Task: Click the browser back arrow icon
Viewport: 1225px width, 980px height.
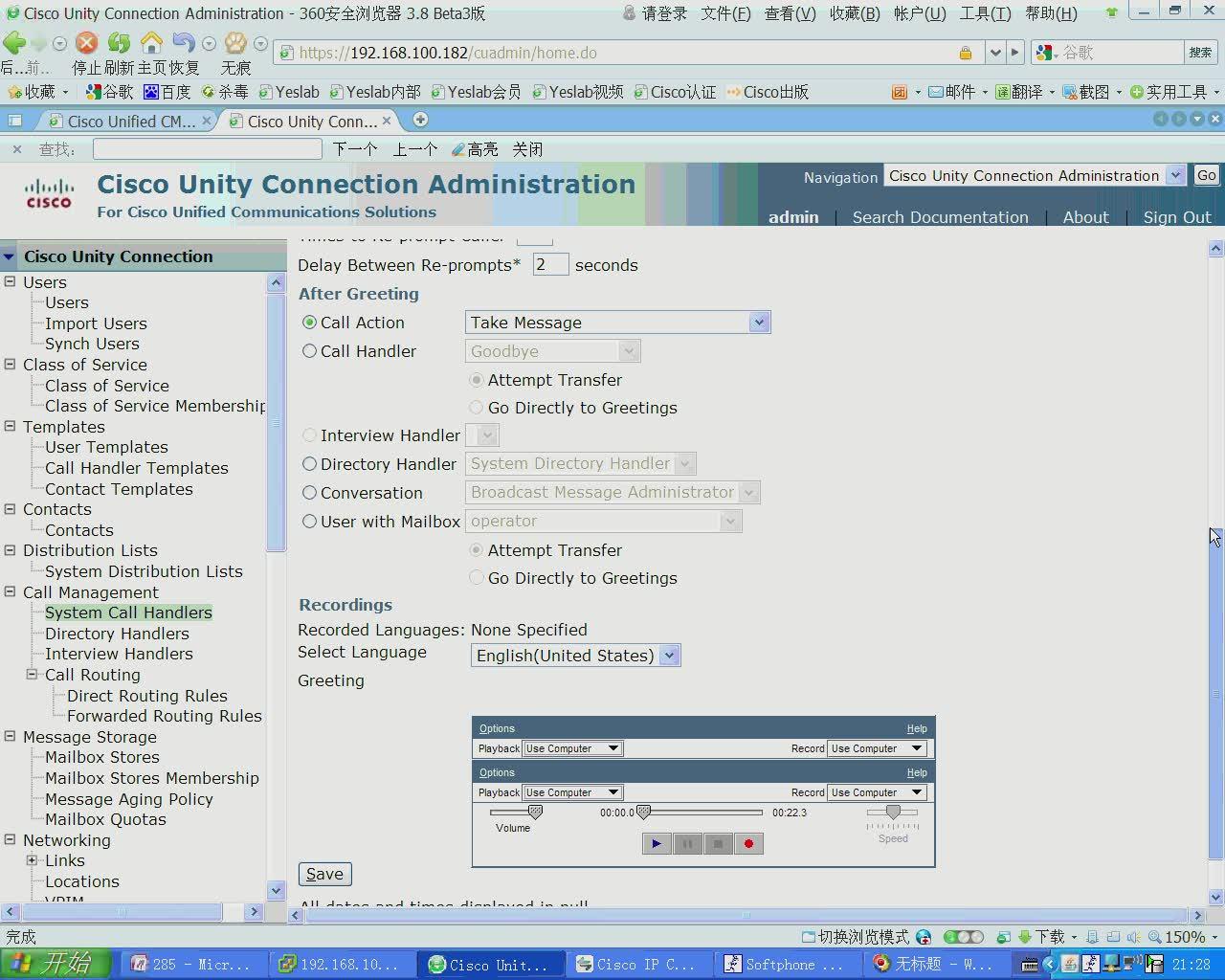Action: (x=14, y=43)
